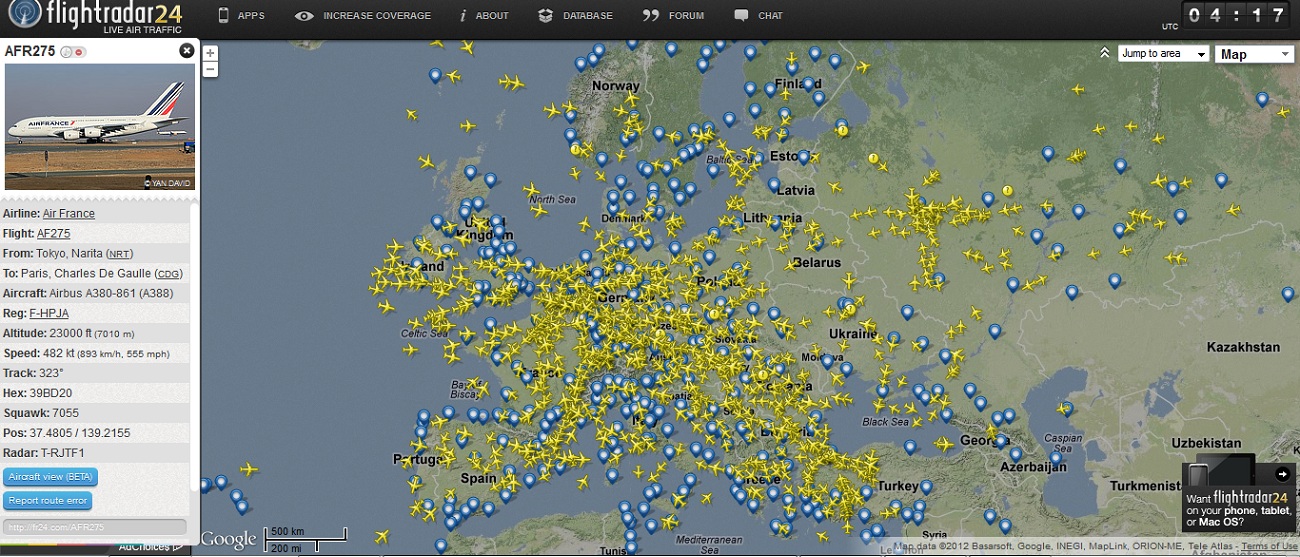Open the Map type dropdown
Viewport: 1300px width, 557px height.
(x=1254, y=54)
